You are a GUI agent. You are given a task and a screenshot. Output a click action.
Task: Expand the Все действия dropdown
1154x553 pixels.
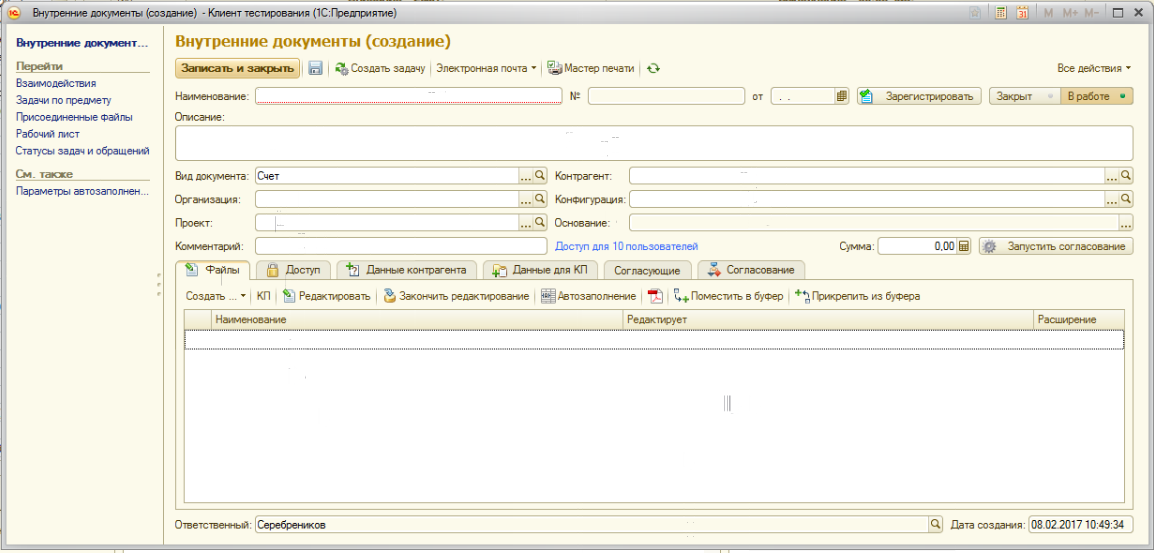coord(1093,69)
